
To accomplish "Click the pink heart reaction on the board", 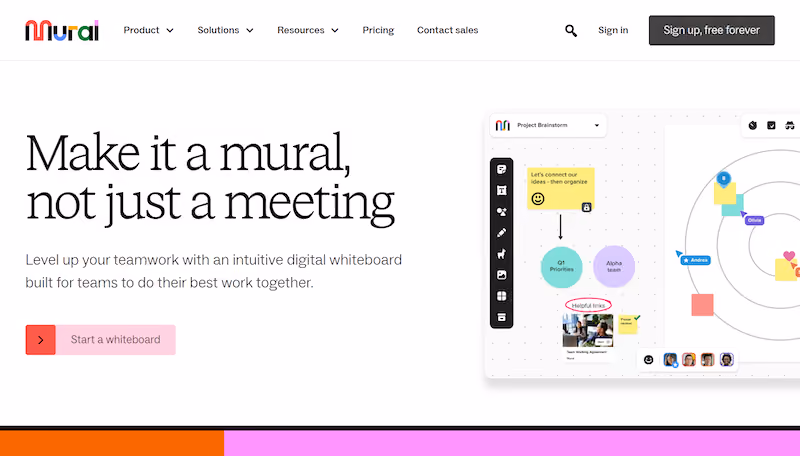I will click(789, 256).
